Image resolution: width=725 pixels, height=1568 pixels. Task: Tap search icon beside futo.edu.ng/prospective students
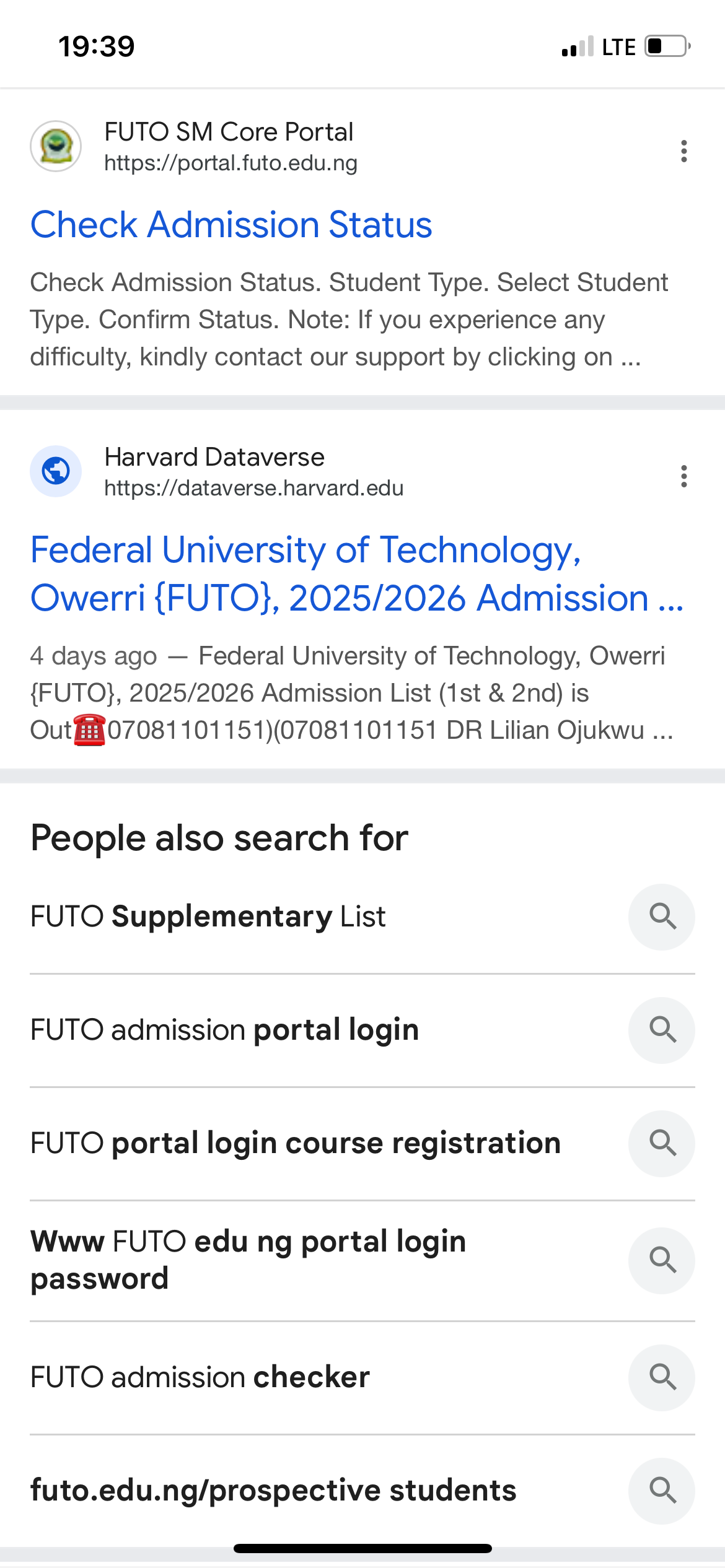pos(661,1490)
